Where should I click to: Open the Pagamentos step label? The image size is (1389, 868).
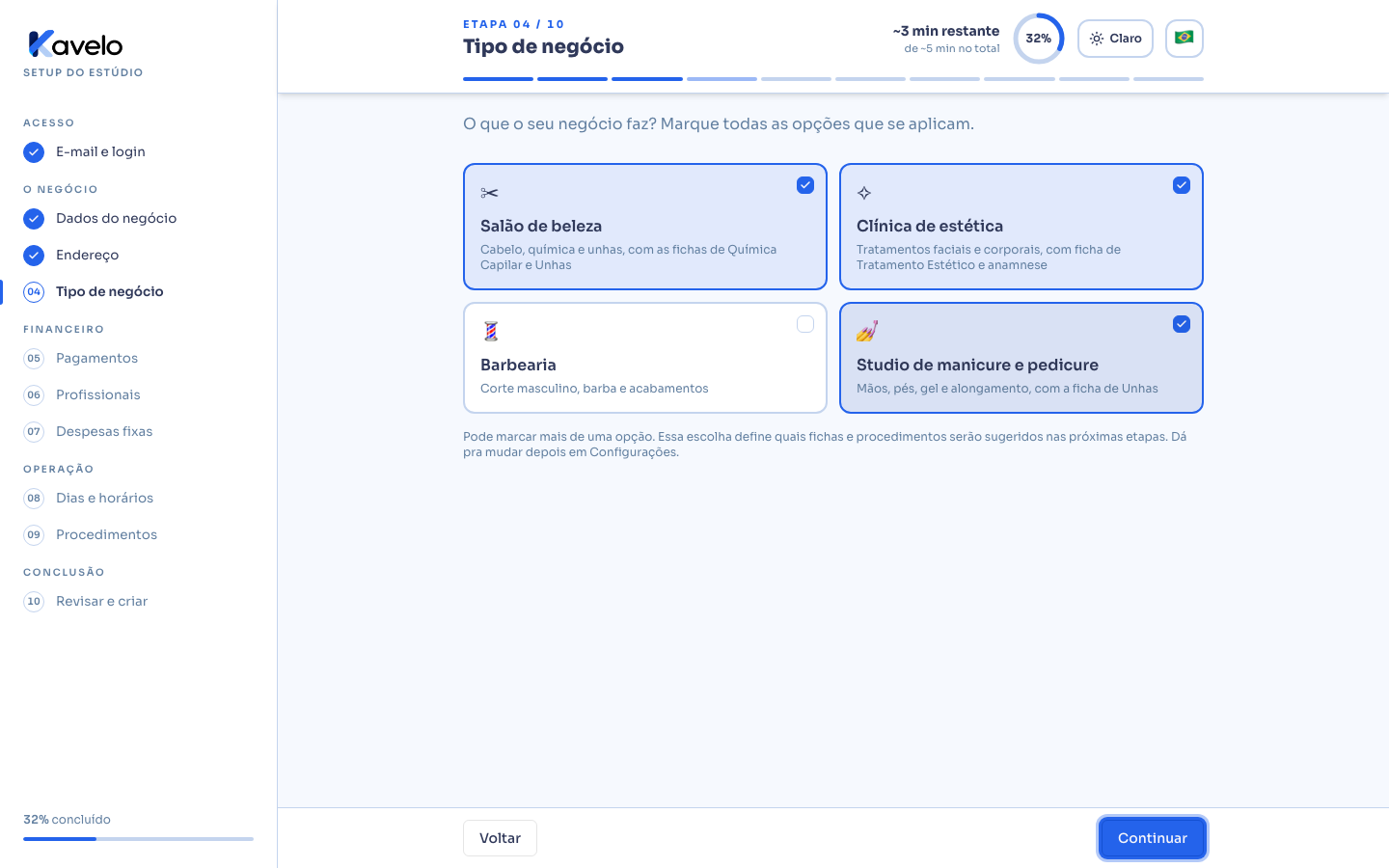(x=96, y=358)
